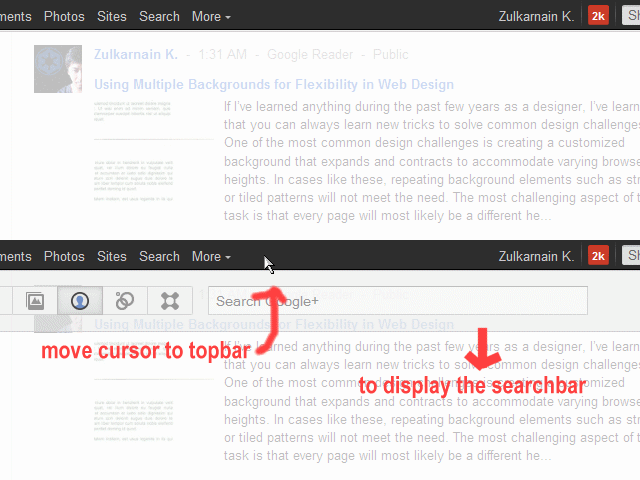The image size is (640, 480).
Task: Open Sites in the topbar above Search Google+
Action: pos(111,256)
